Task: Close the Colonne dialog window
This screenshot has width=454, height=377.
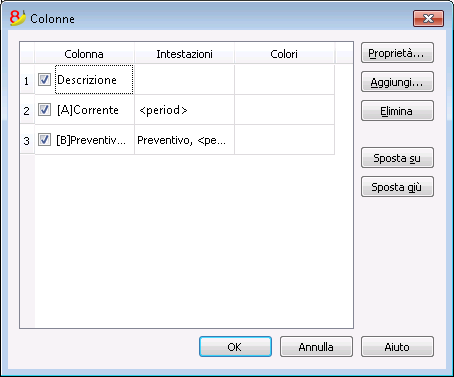Action: pos(428,18)
